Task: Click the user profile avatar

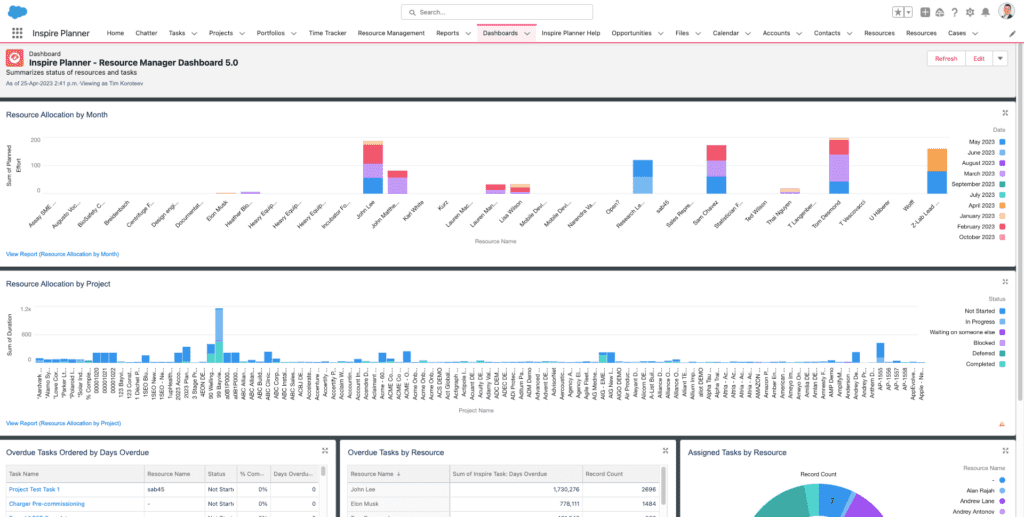Action: click(1006, 12)
